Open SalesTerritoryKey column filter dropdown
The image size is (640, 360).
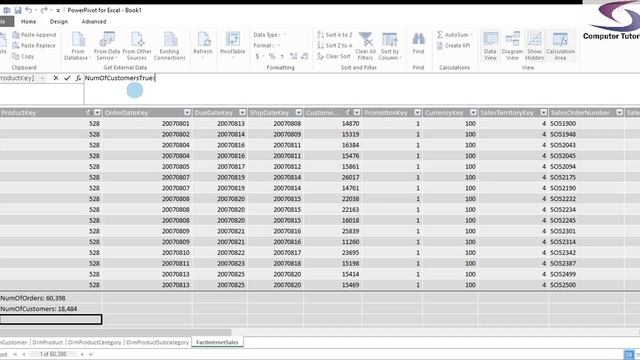(544, 112)
